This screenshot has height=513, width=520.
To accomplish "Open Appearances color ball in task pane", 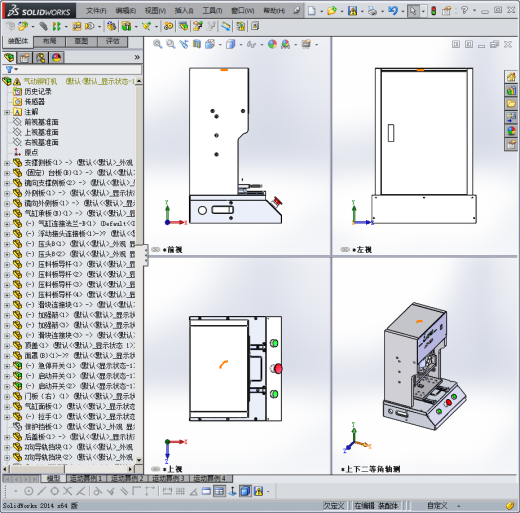I will tap(511, 131).
